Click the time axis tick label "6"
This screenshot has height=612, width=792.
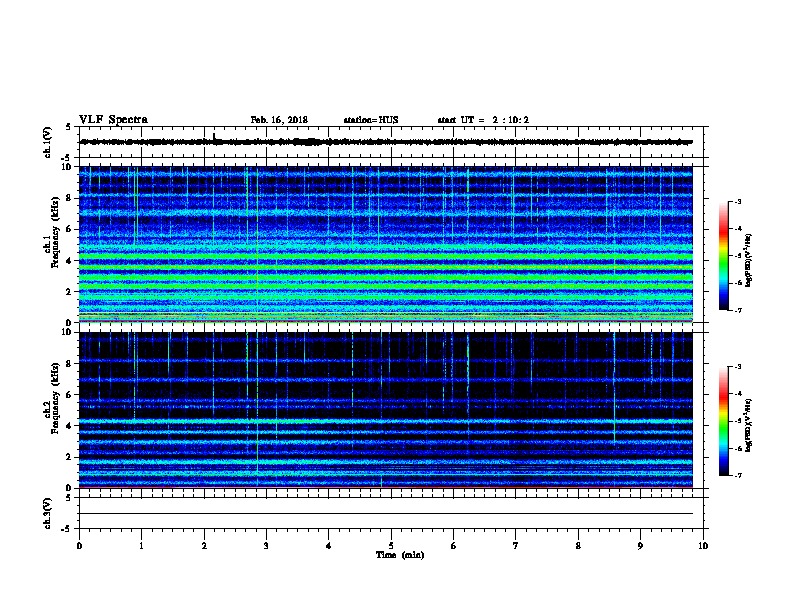click(454, 545)
